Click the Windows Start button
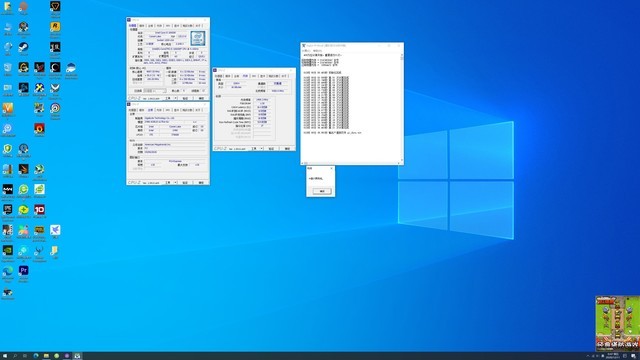The height and width of the screenshot is (360, 640). pos(4,356)
